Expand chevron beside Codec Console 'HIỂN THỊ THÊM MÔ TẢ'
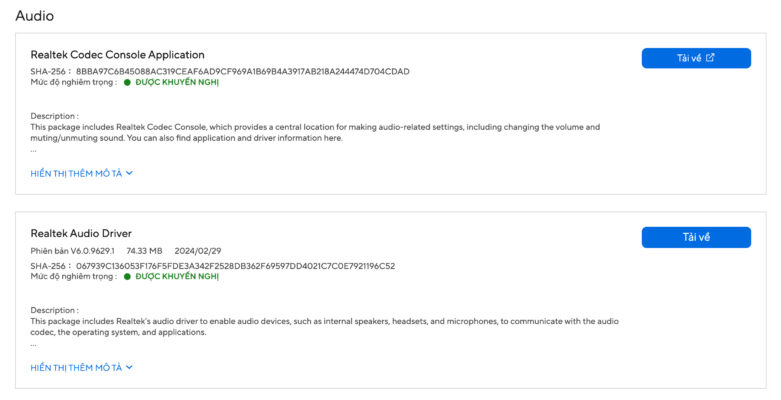The image size is (781, 400). click(x=130, y=173)
